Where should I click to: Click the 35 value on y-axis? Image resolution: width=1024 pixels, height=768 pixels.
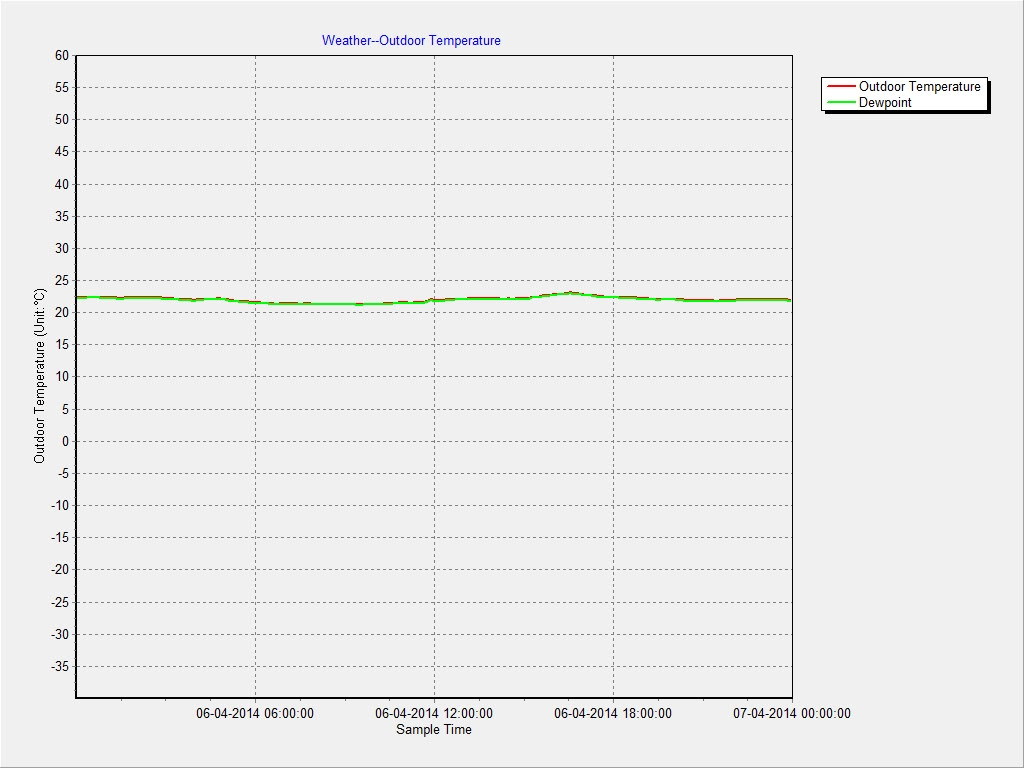(61, 216)
